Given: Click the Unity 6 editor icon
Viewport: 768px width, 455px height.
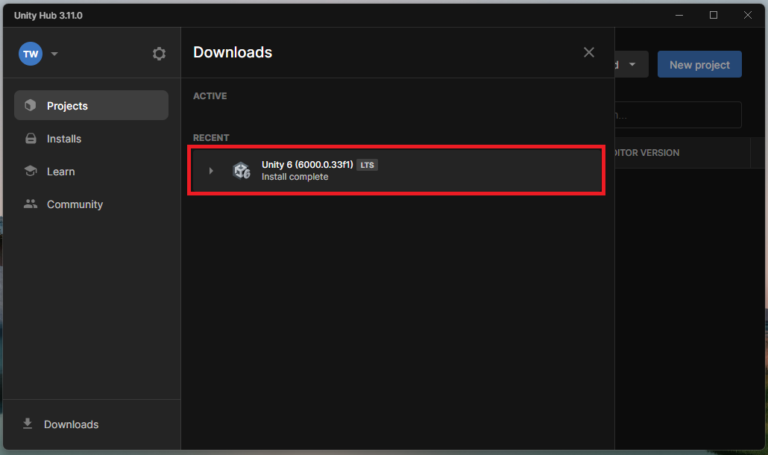Looking at the screenshot, I should tap(241, 171).
